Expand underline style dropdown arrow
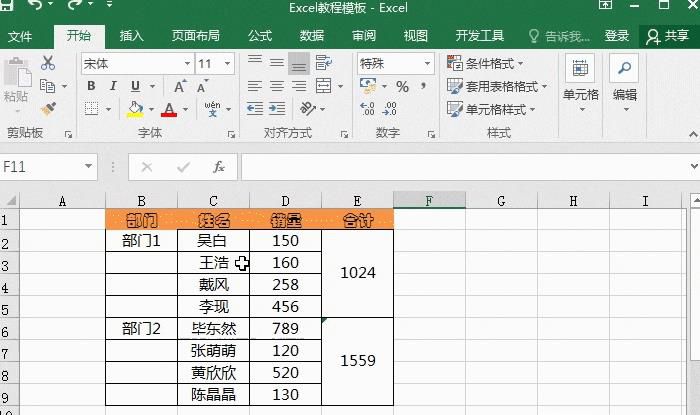This screenshot has height=415, width=700. (x=152, y=86)
